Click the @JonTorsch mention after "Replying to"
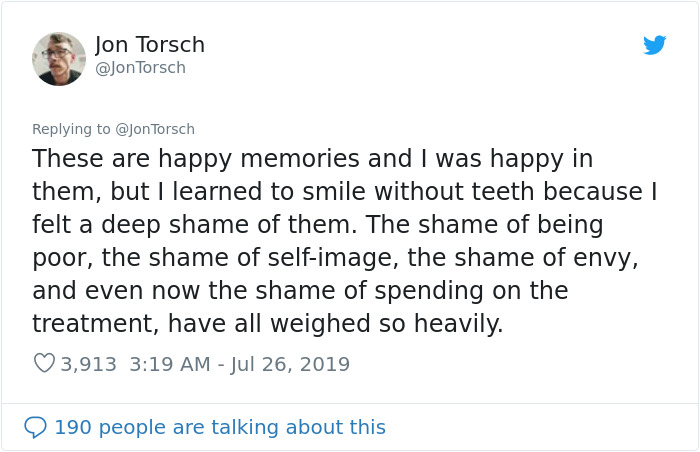This screenshot has width=700, height=452. (x=155, y=129)
